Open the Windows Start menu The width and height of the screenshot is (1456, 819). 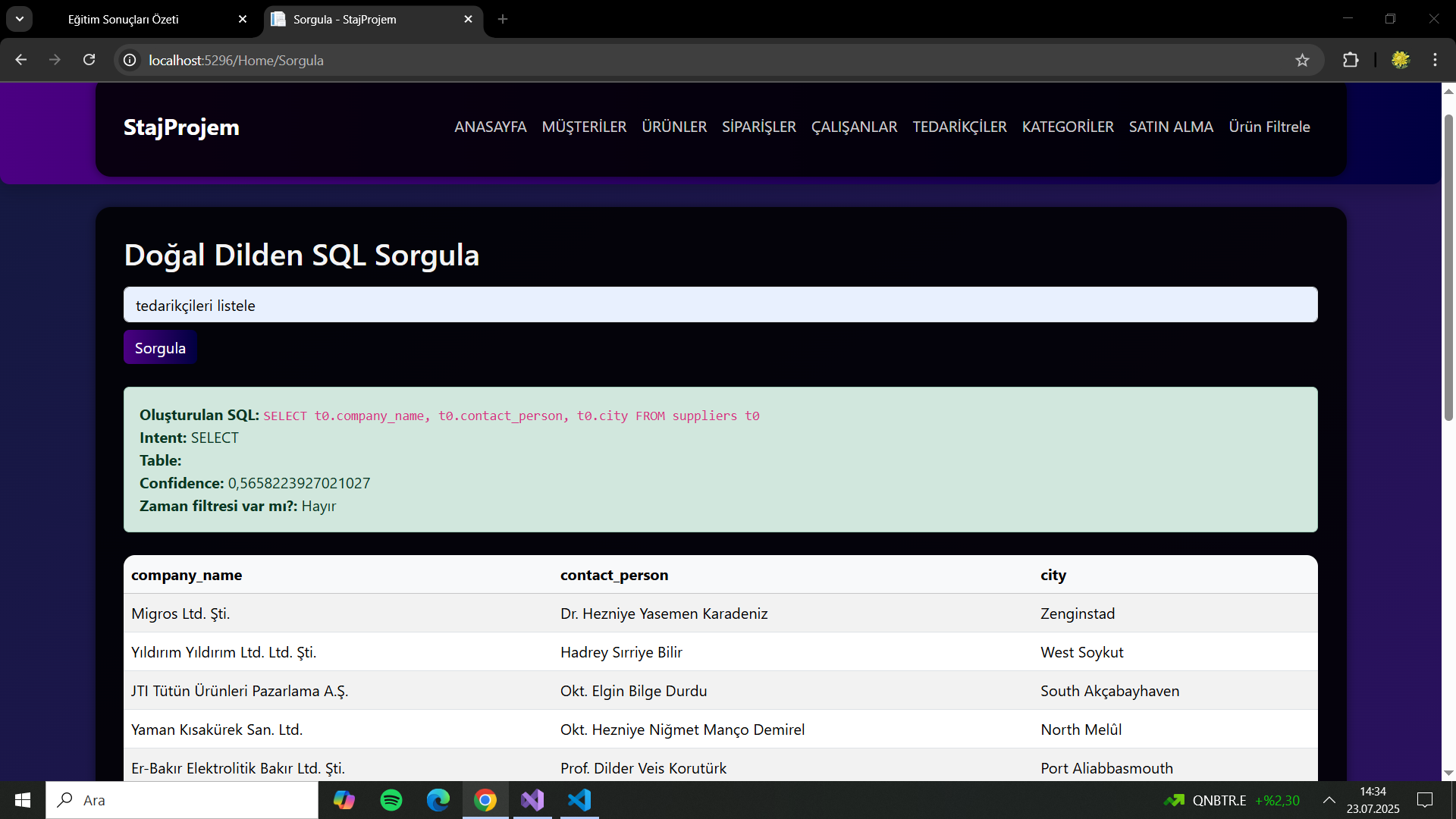point(22,800)
